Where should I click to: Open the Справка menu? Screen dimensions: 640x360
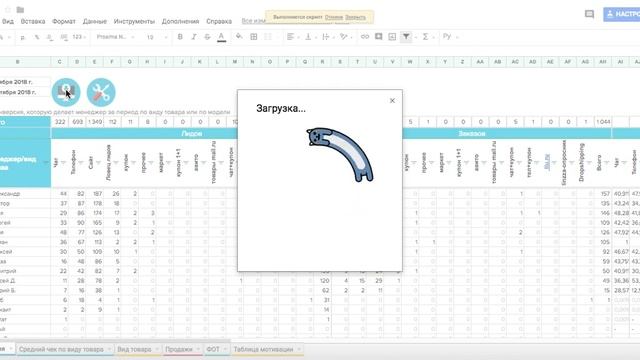pos(219,21)
